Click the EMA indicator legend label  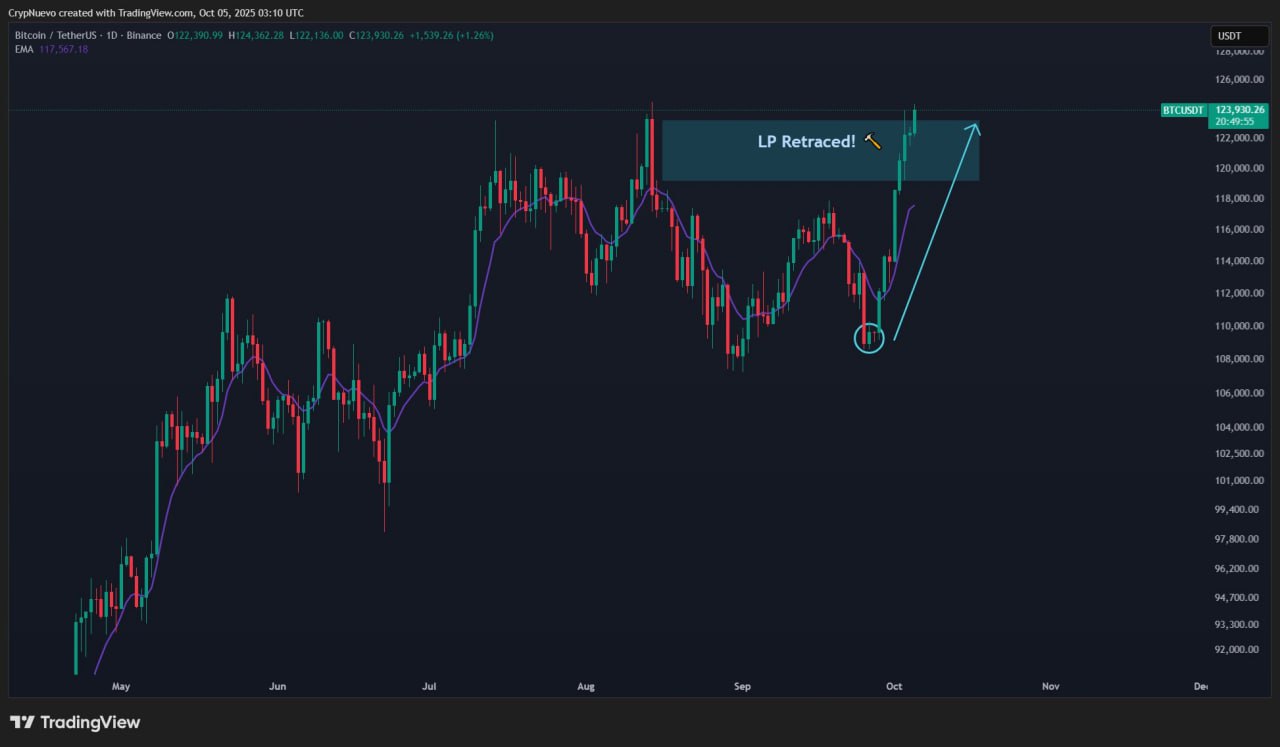pyautogui.click(x=23, y=49)
